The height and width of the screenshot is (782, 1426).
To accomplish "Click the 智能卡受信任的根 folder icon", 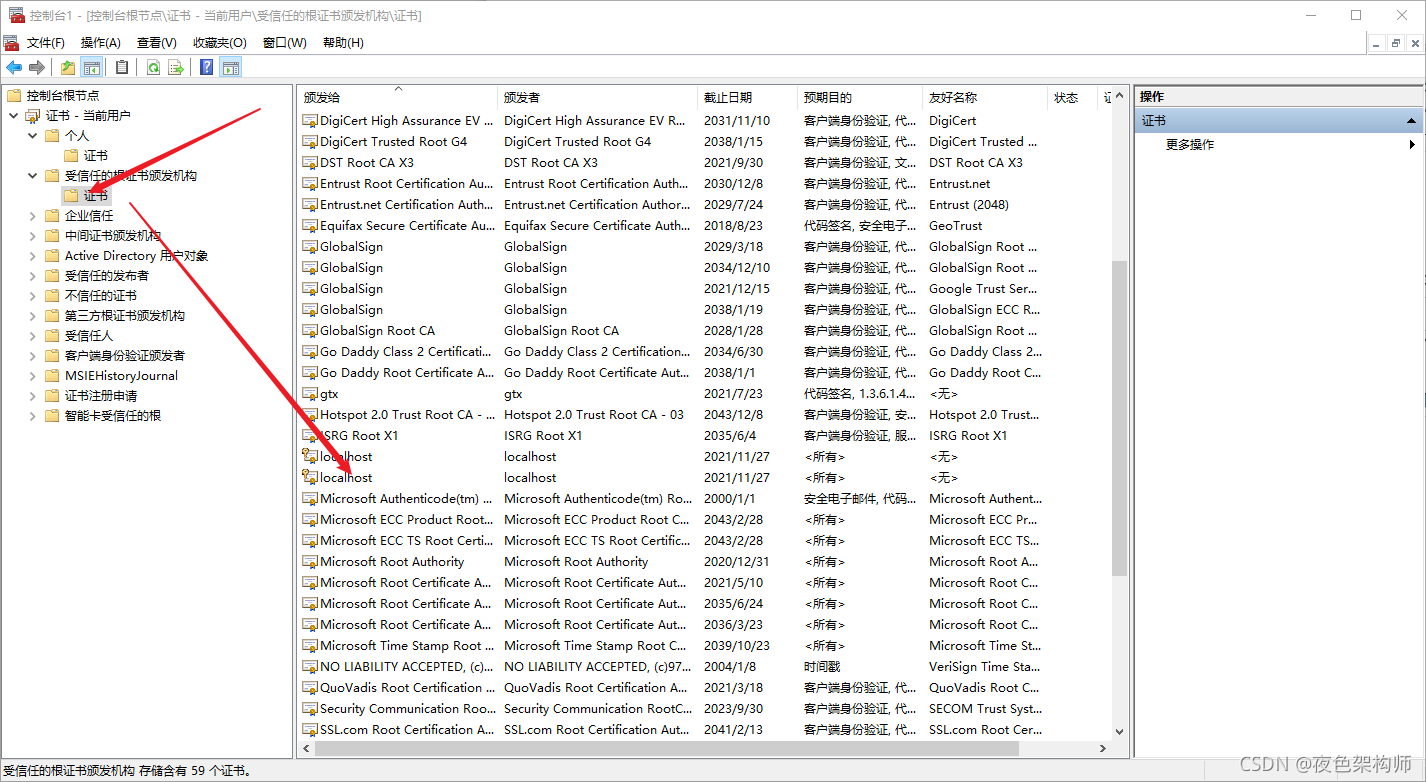I will (x=52, y=415).
